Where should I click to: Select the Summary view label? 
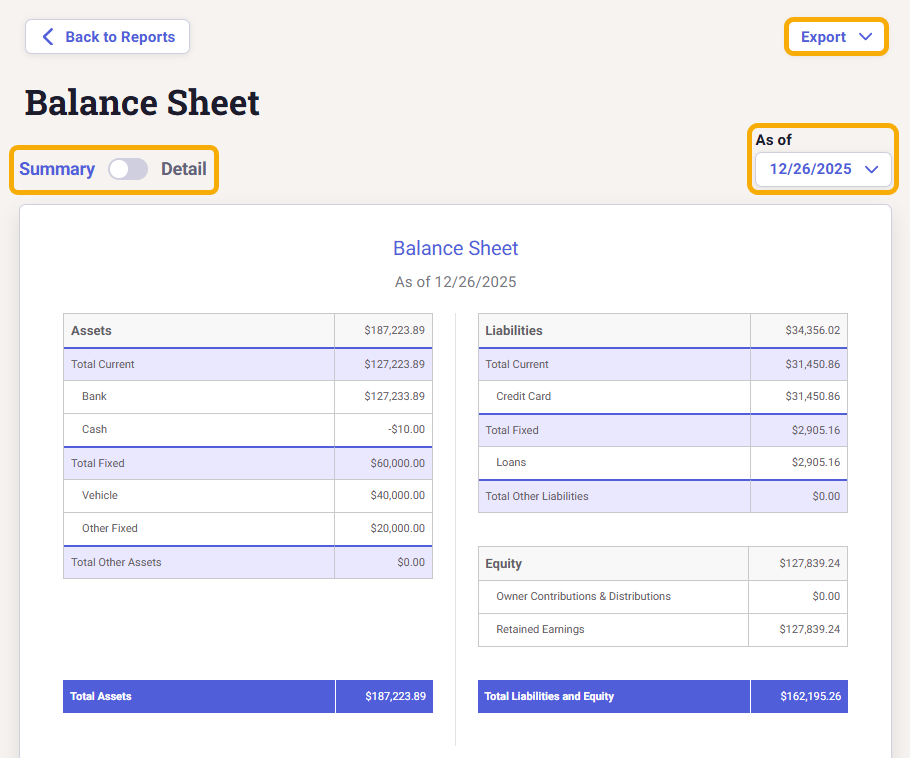57,169
